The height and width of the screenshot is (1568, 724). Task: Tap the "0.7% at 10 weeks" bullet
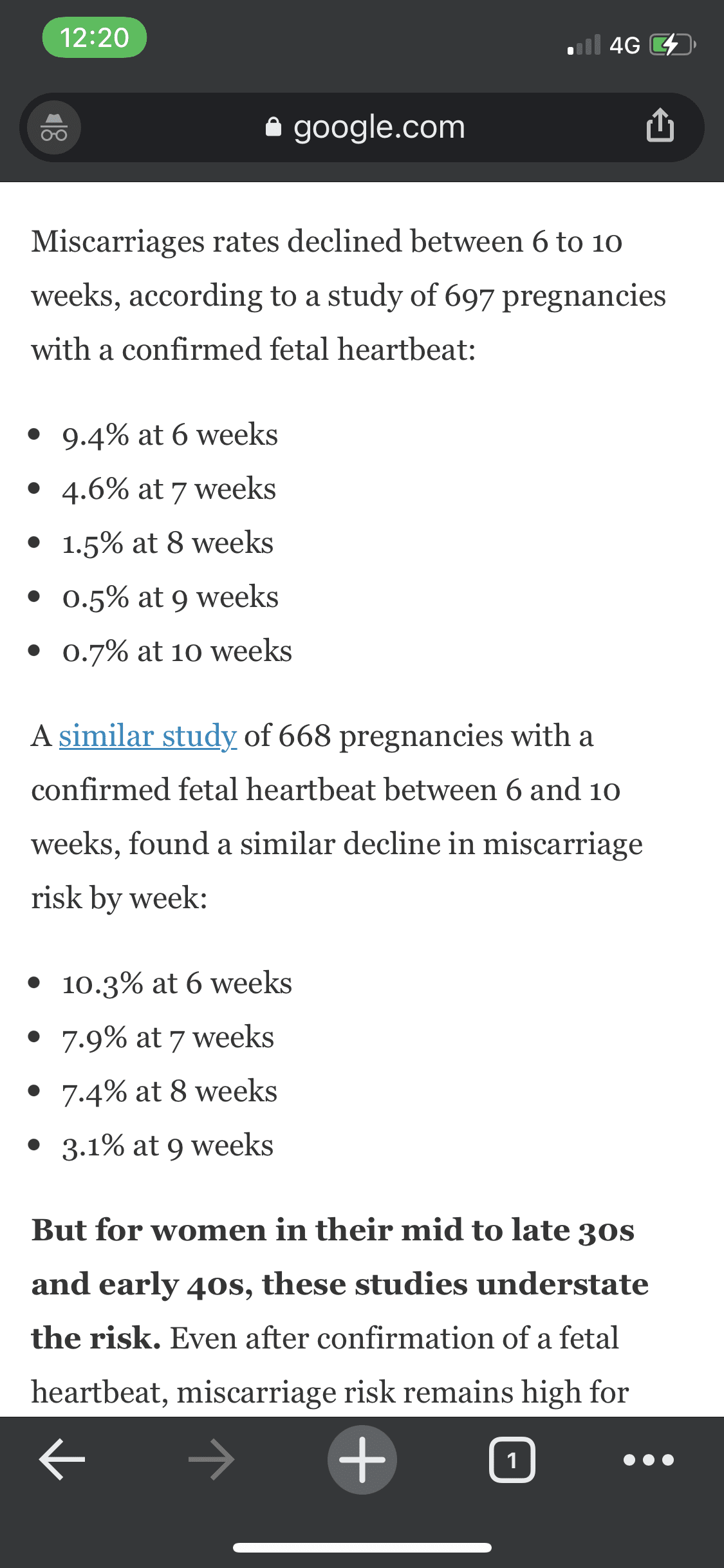click(x=177, y=651)
